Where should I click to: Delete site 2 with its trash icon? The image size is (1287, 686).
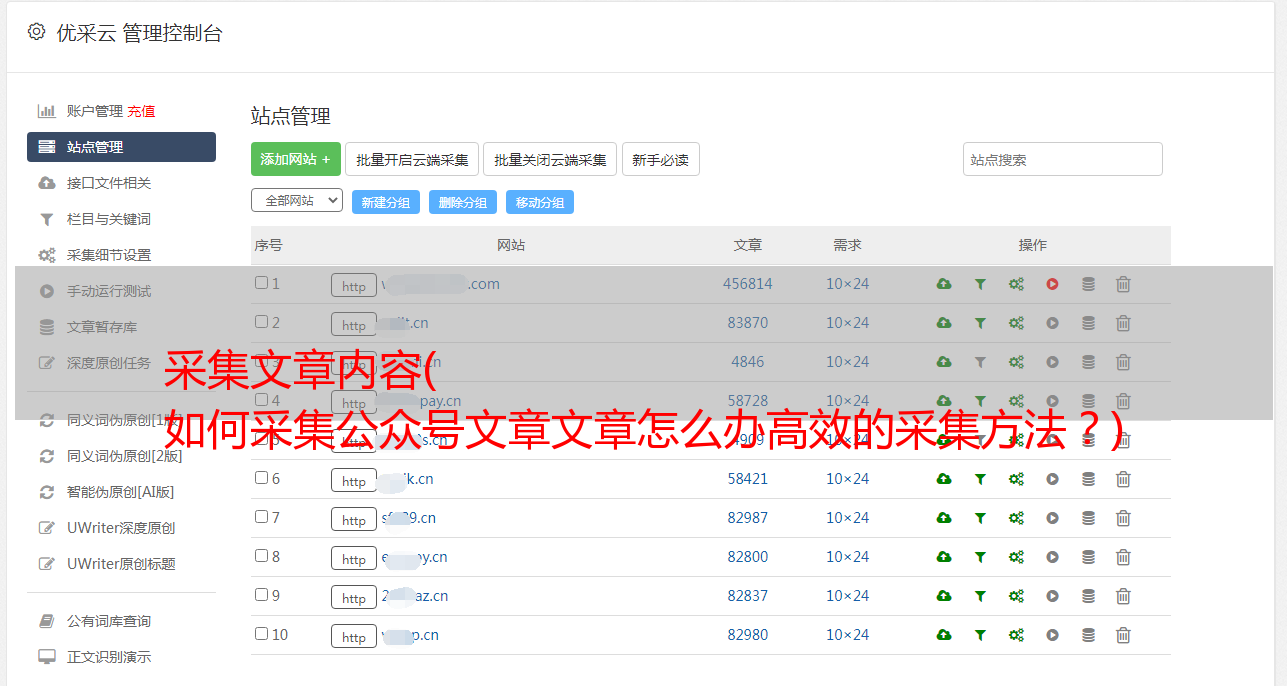pyautogui.click(x=1123, y=323)
